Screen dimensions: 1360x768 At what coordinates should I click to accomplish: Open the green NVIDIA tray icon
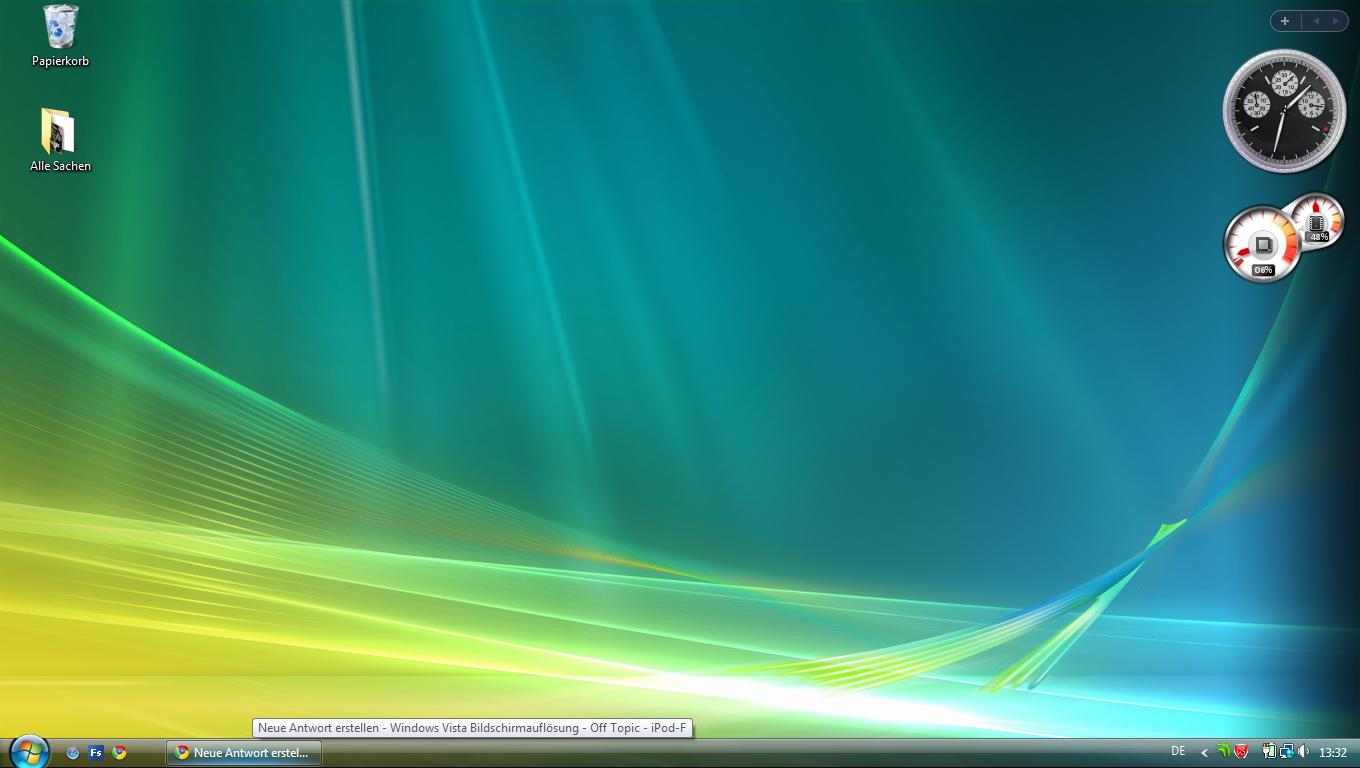pyautogui.click(x=1223, y=752)
